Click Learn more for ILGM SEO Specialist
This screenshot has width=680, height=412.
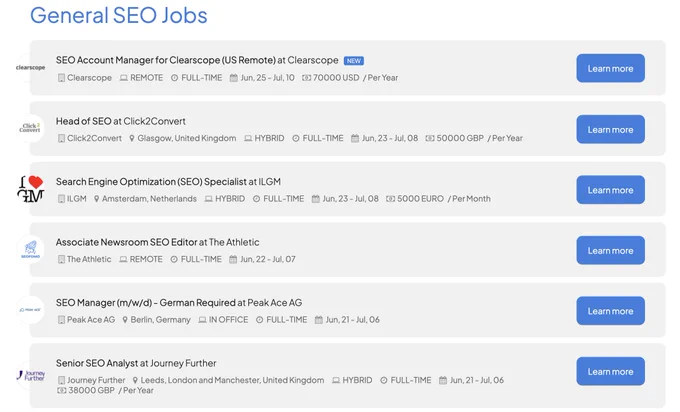pyautogui.click(x=610, y=190)
